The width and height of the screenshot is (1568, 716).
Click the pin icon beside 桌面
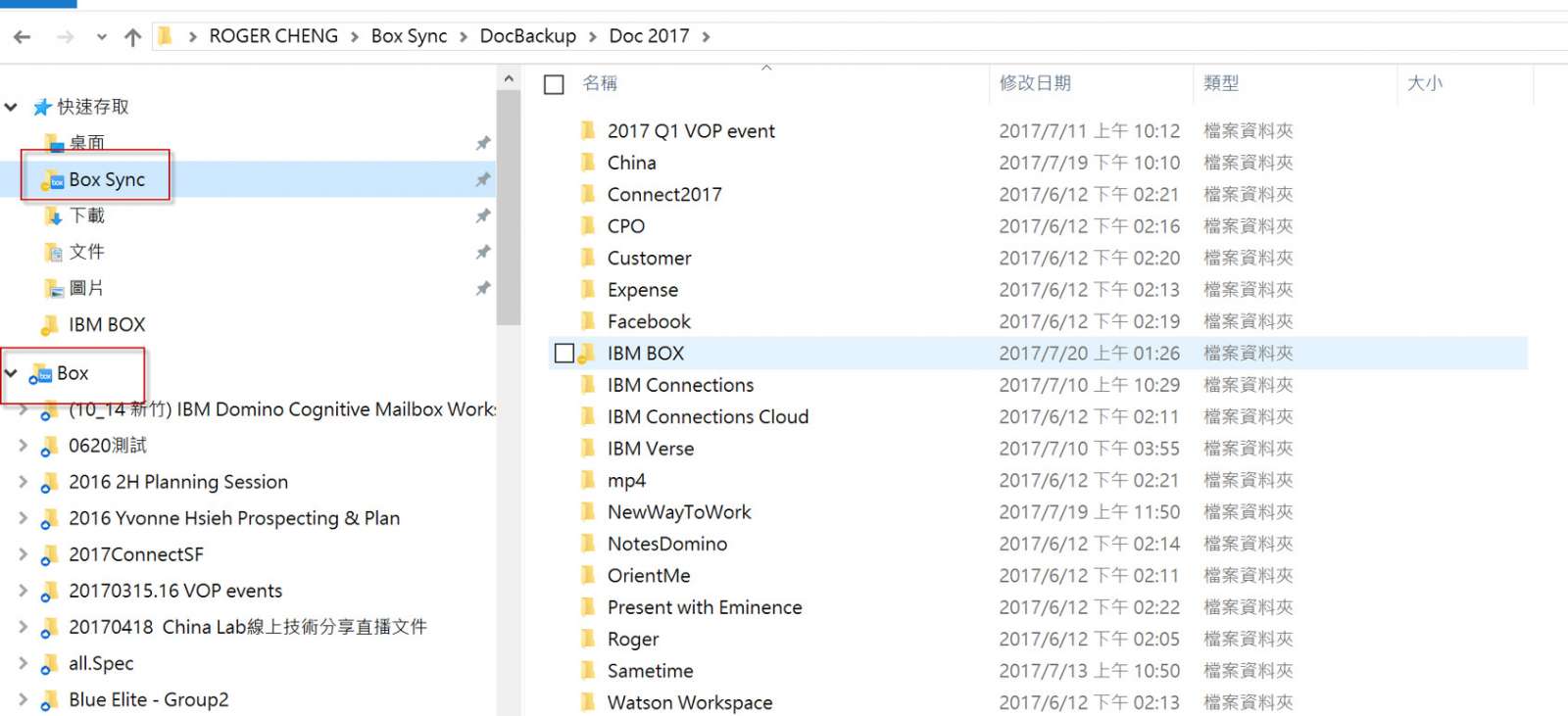coord(483,144)
